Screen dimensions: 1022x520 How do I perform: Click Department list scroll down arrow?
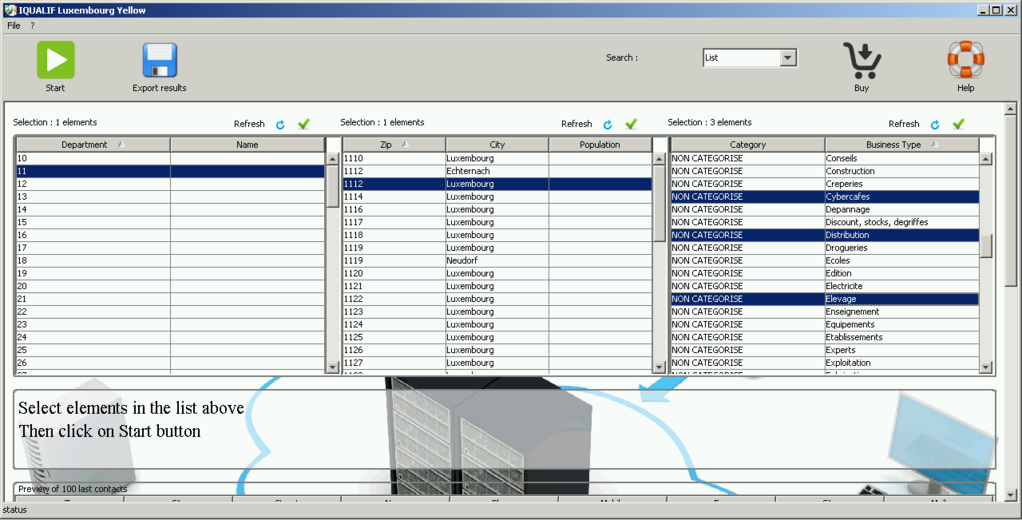tap(332, 368)
